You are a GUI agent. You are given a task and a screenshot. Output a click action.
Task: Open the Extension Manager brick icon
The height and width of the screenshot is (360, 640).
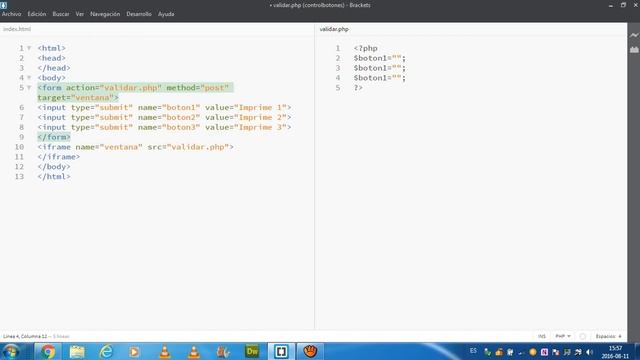[634, 49]
